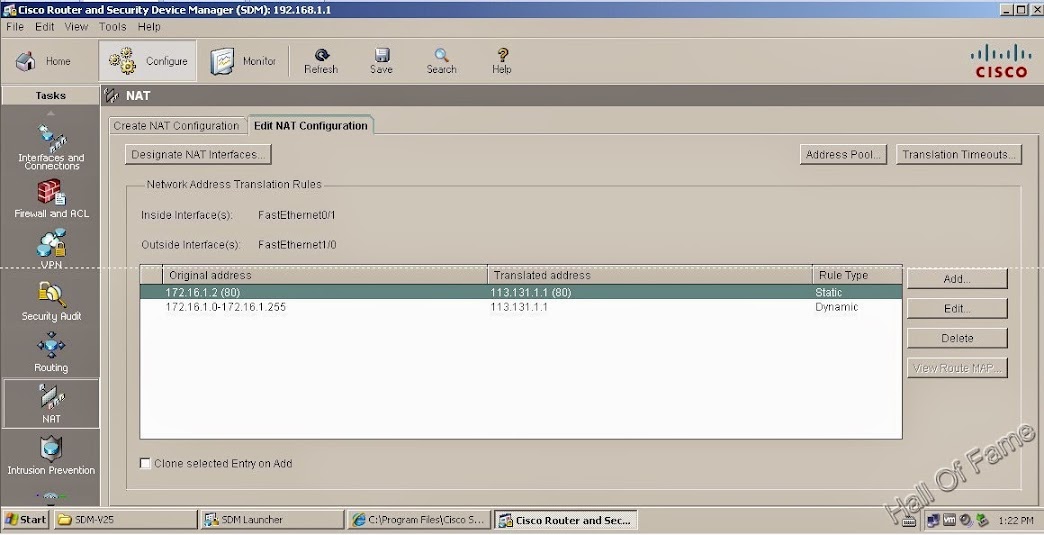Open the Edit menu

[x=45, y=27]
